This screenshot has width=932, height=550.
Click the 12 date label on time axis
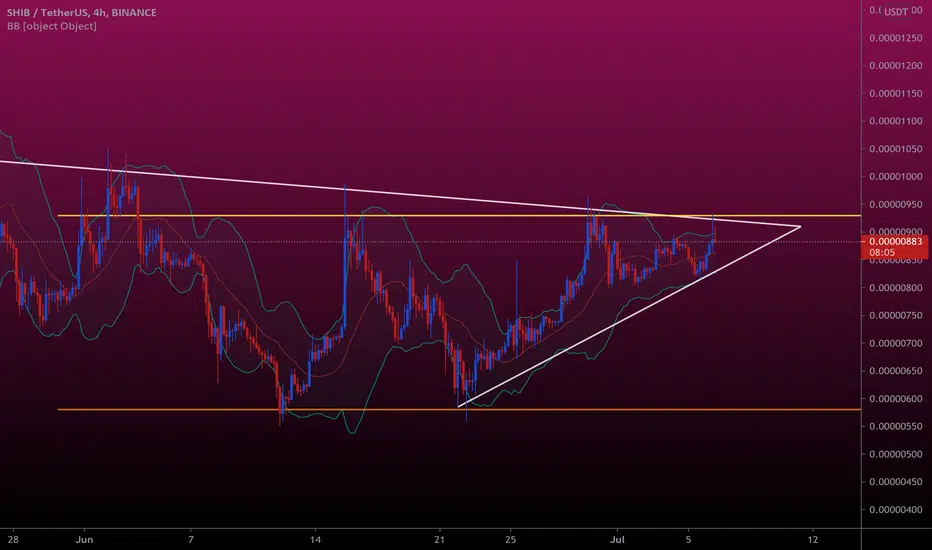pyautogui.click(x=813, y=540)
